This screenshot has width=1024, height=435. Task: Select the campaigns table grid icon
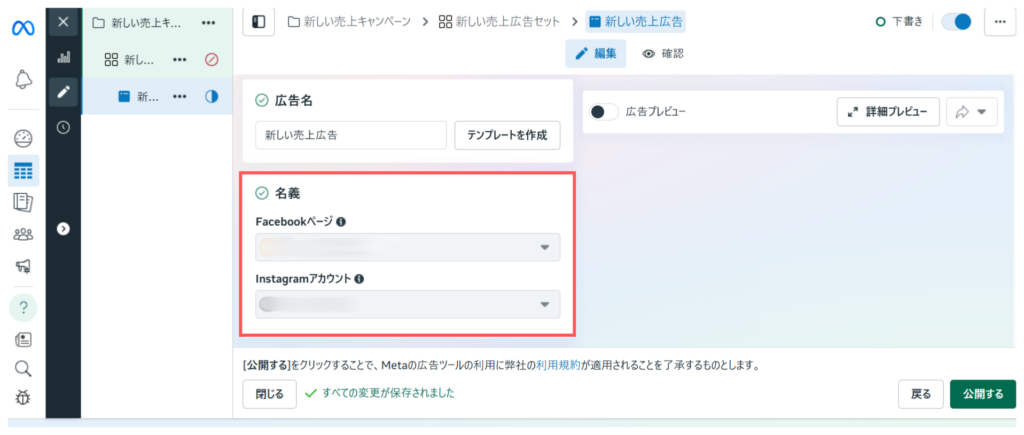23,171
